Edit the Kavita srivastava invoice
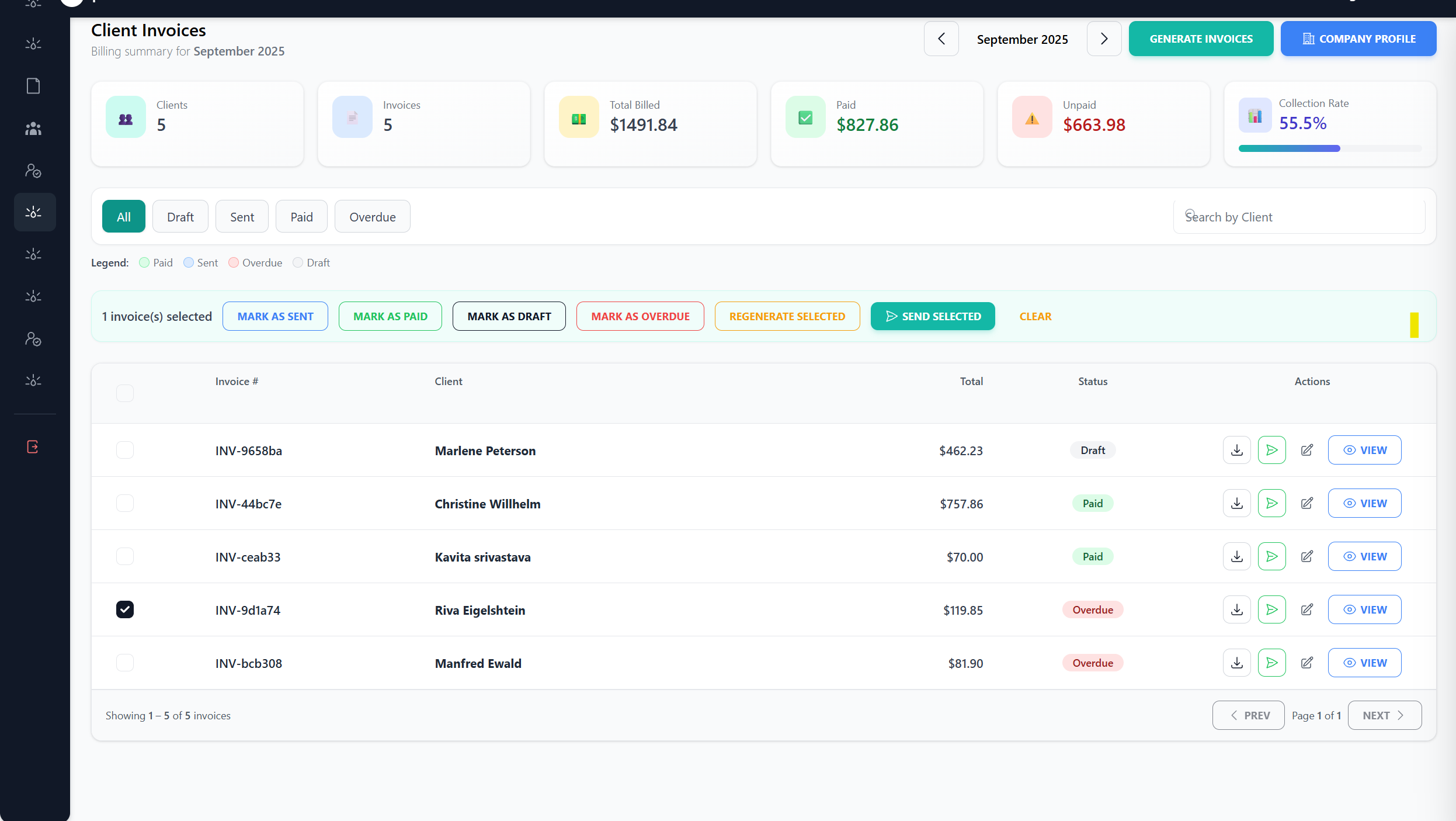 pyautogui.click(x=1306, y=556)
